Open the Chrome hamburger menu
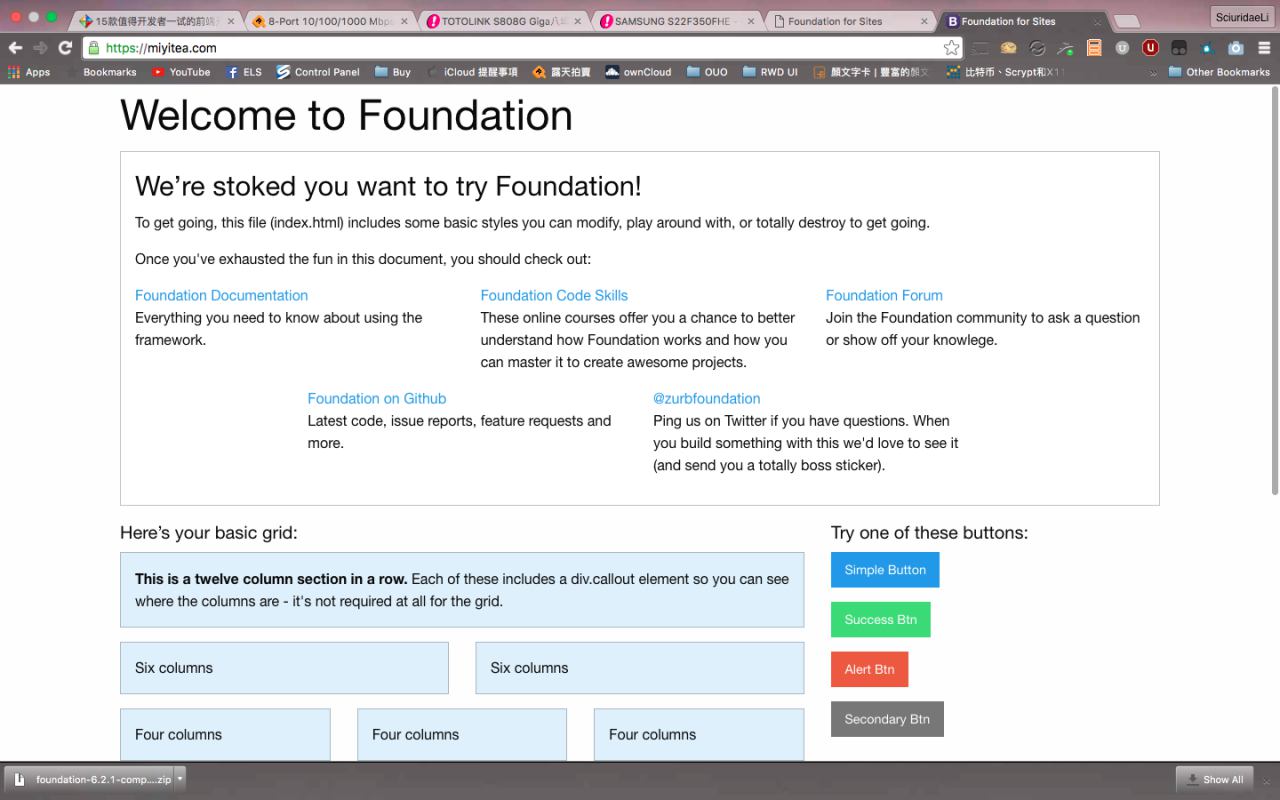 pyautogui.click(x=1265, y=47)
